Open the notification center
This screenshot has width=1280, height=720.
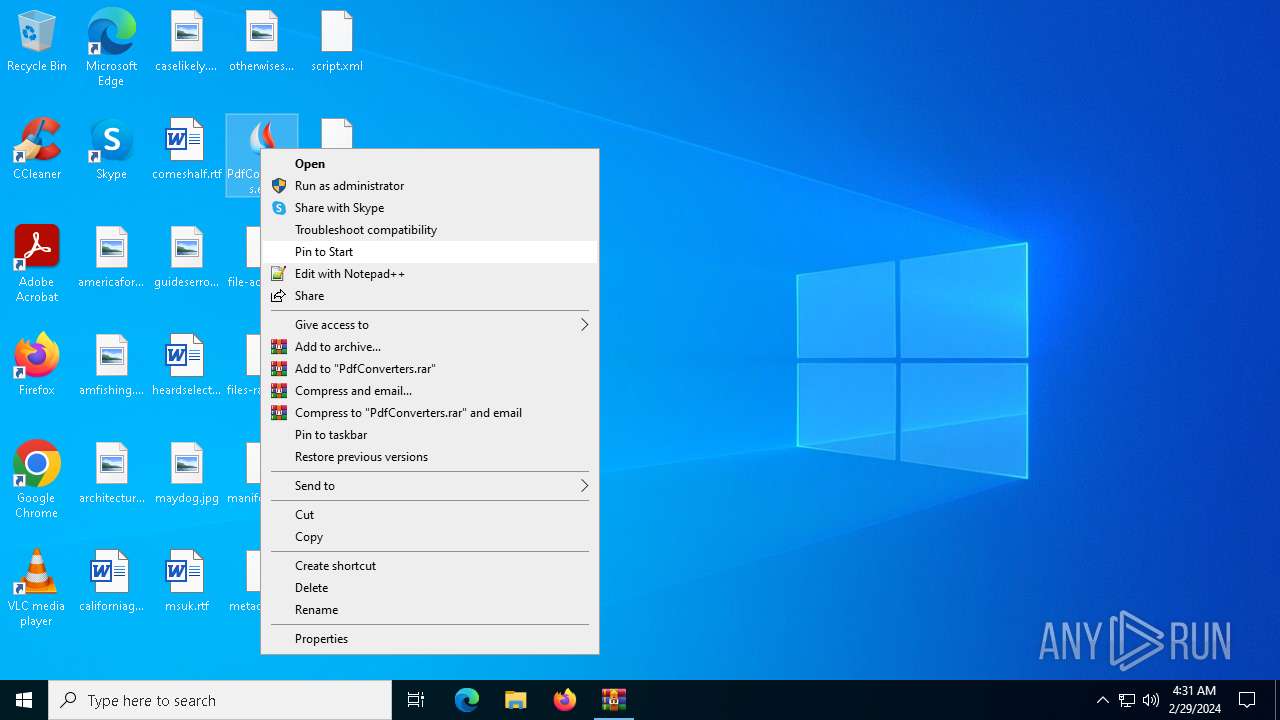tap(1247, 700)
